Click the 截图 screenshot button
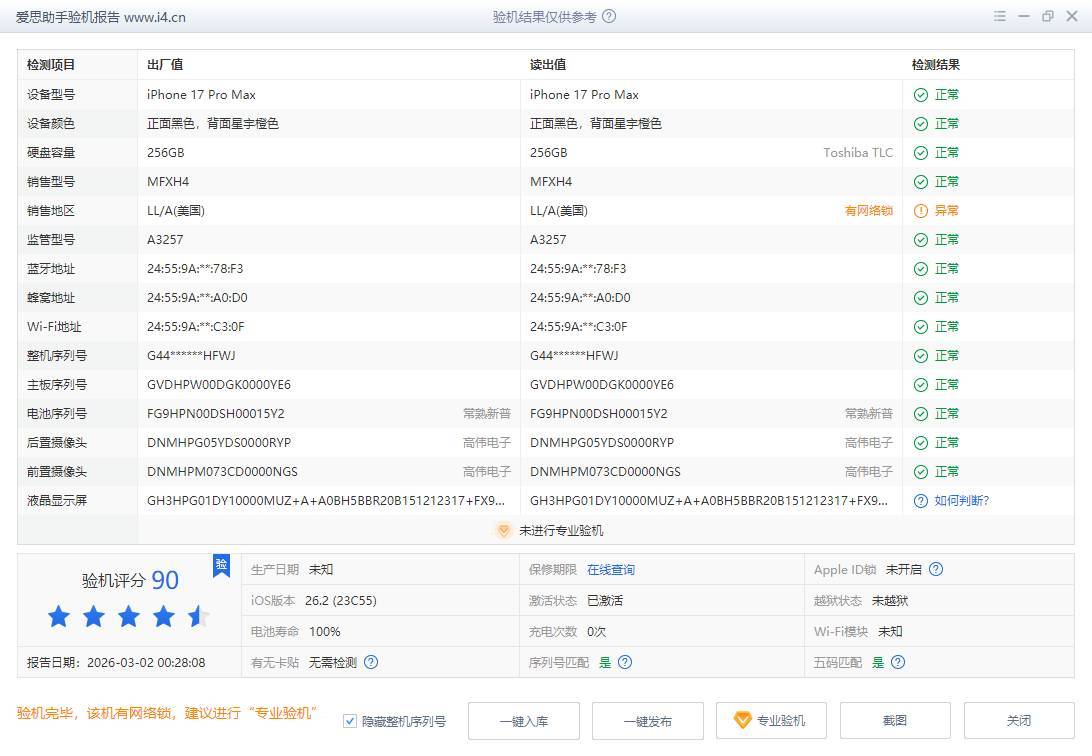 894,721
